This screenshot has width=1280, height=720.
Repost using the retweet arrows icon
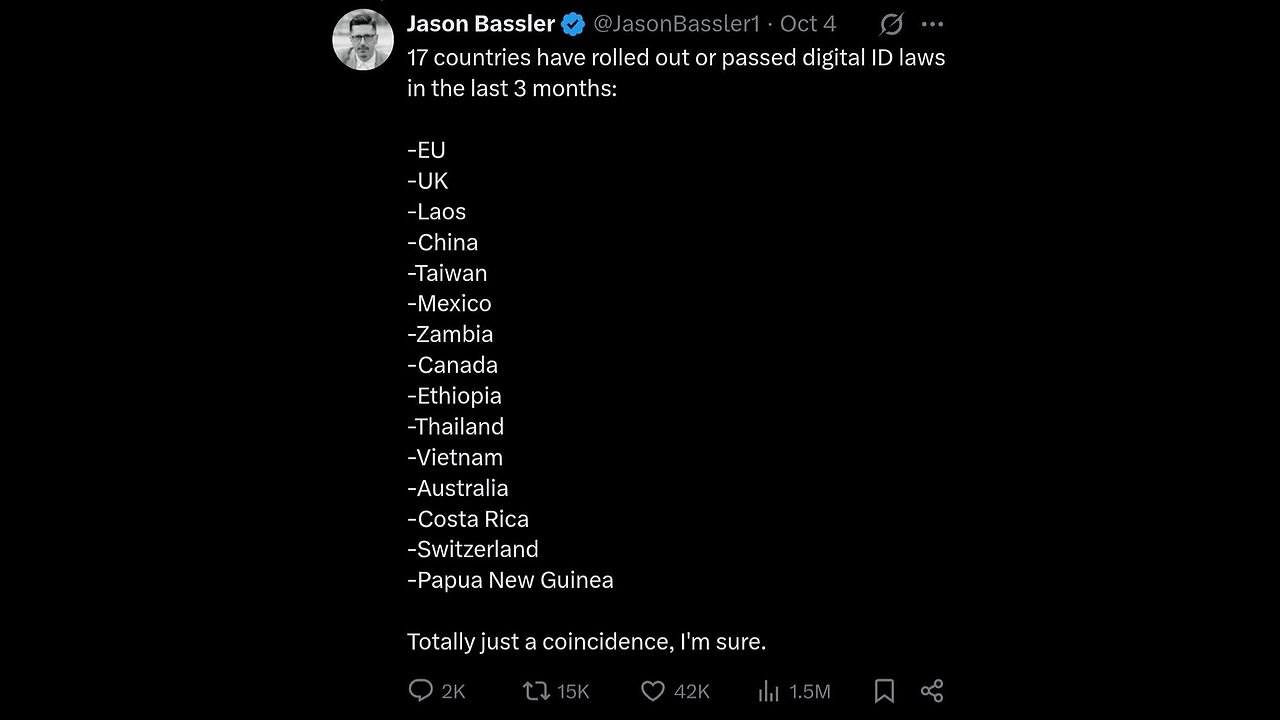coord(535,690)
